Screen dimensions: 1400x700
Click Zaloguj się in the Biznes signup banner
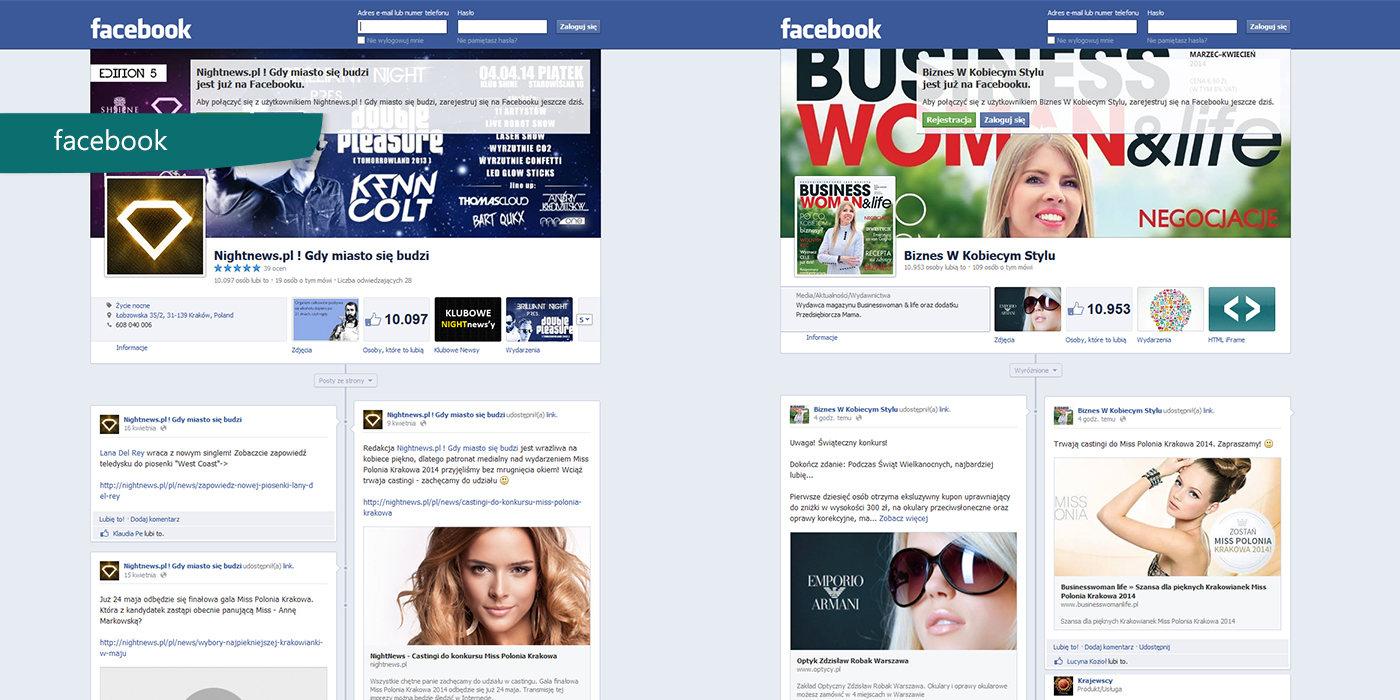point(1005,120)
